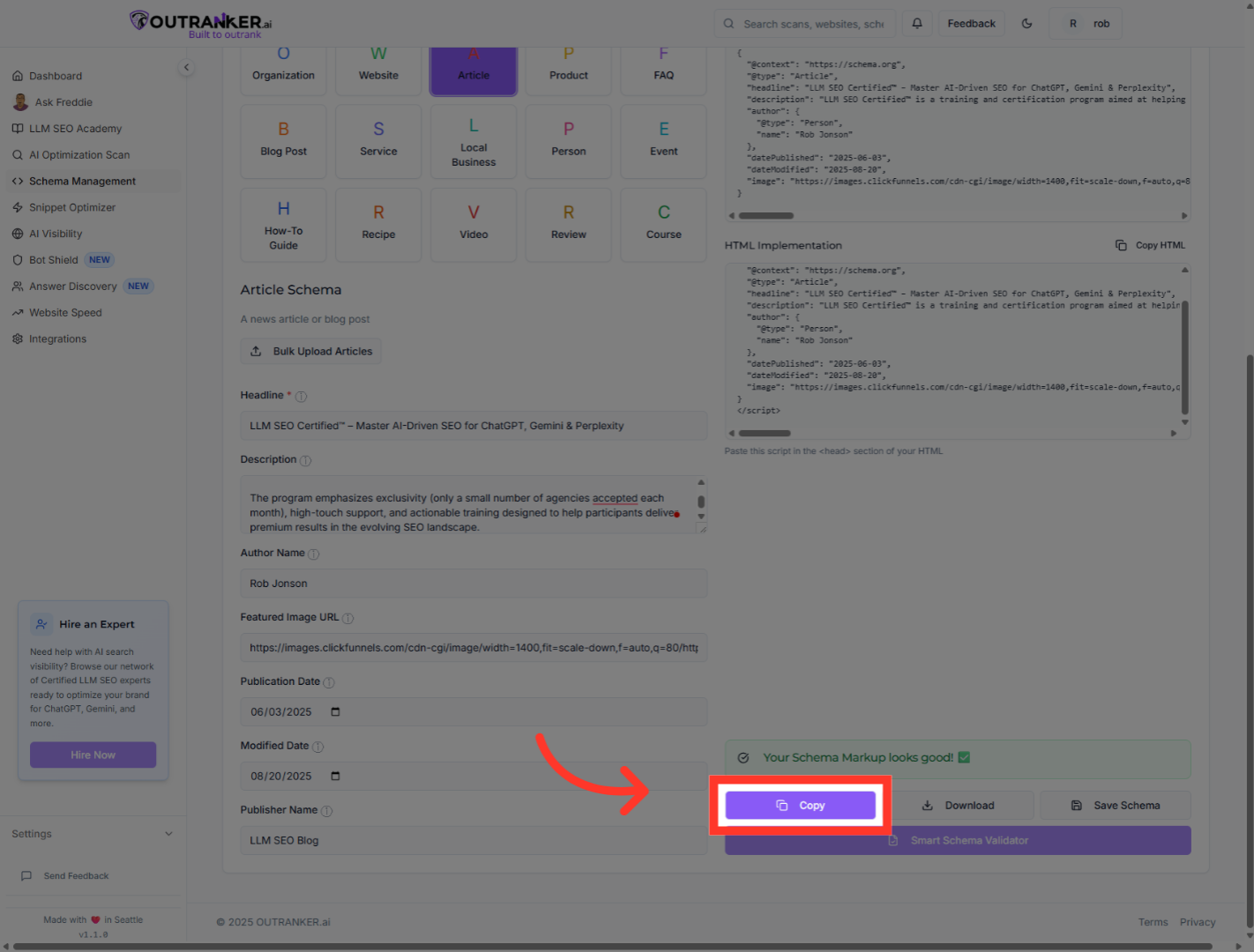Viewport: 1254px width, 952px height.
Task: Click the notification bell icon
Action: [x=917, y=24]
